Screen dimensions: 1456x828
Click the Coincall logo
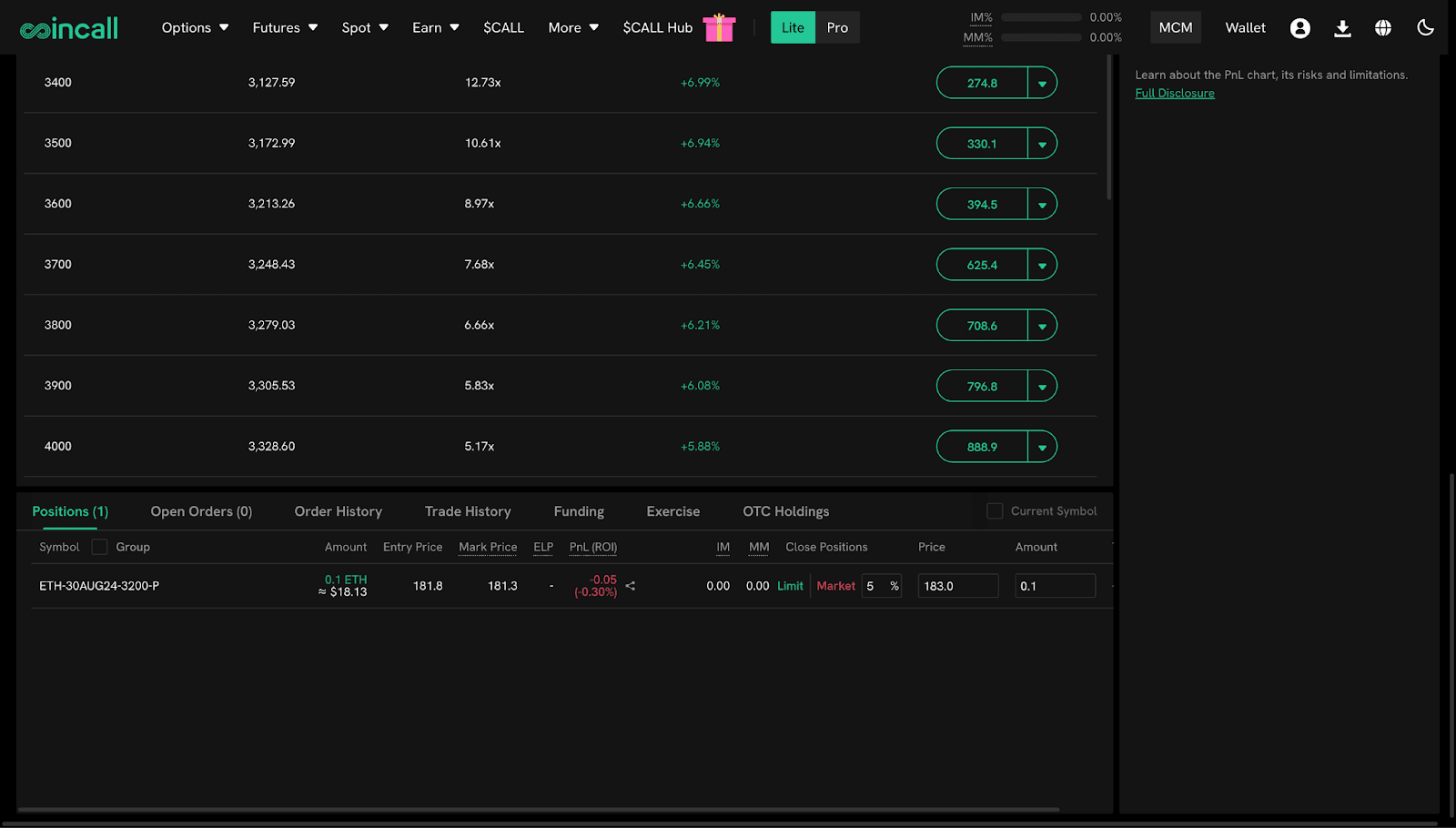coord(68,26)
